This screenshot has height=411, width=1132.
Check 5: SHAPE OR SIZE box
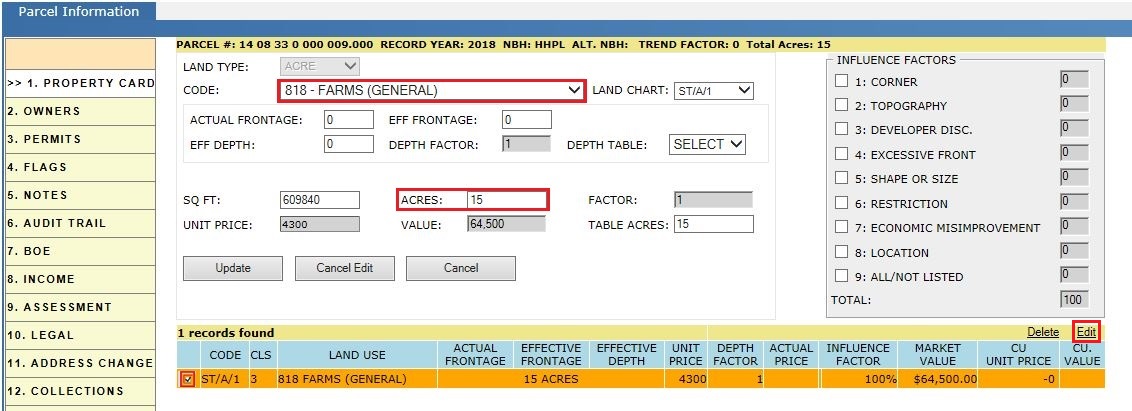click(841, 178)
